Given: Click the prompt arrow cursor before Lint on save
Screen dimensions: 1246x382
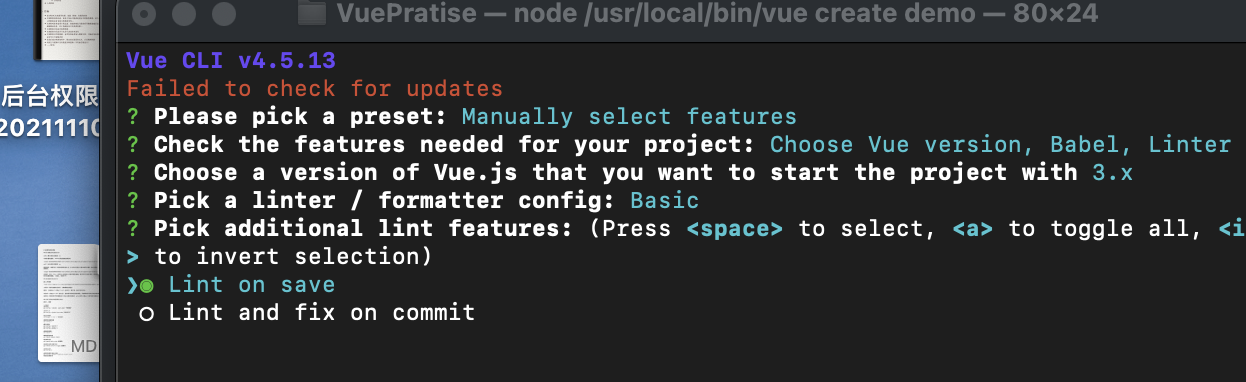Looking at the screenshot, I should click(132, 285).
